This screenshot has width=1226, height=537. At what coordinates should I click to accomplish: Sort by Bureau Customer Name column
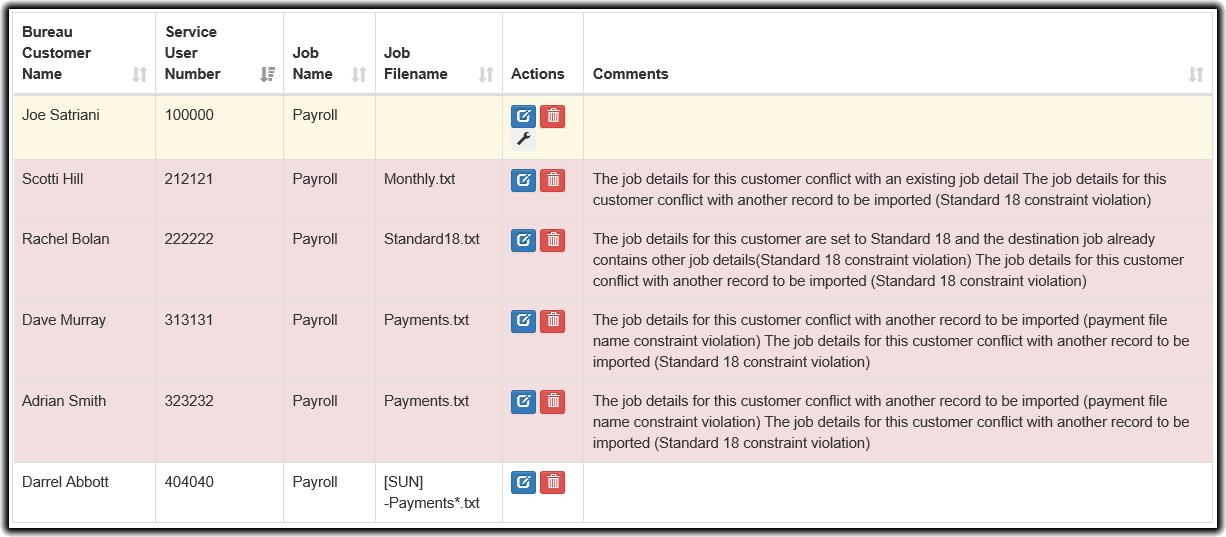tap(139, 74)
